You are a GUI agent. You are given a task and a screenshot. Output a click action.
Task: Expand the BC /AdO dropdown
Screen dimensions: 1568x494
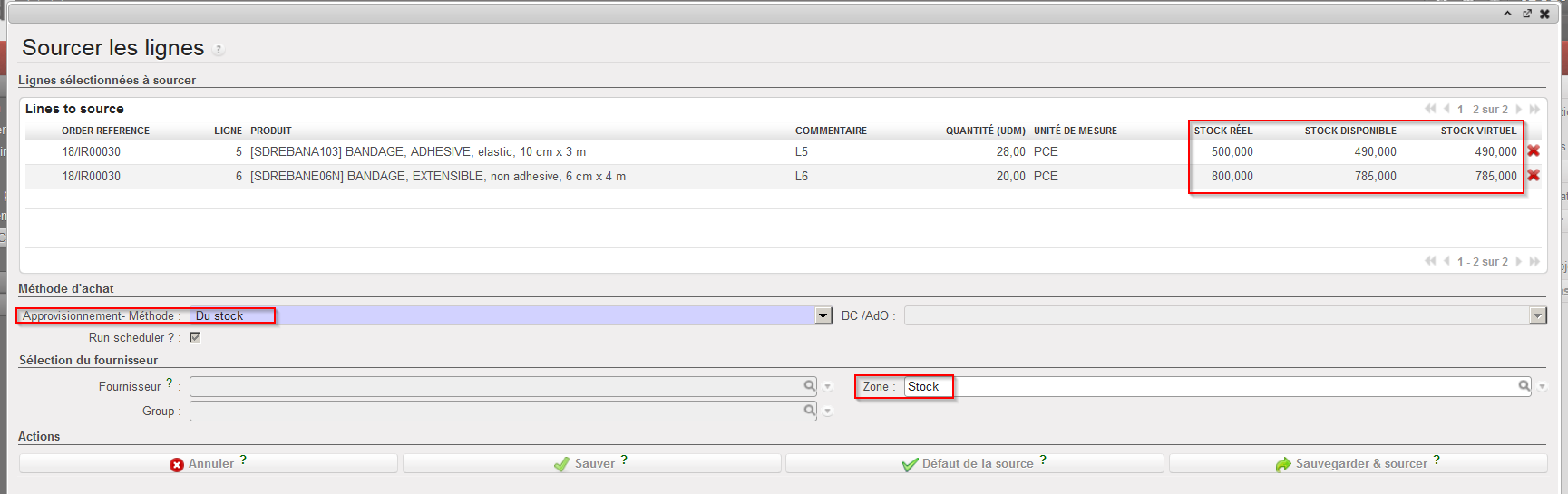1537,315
